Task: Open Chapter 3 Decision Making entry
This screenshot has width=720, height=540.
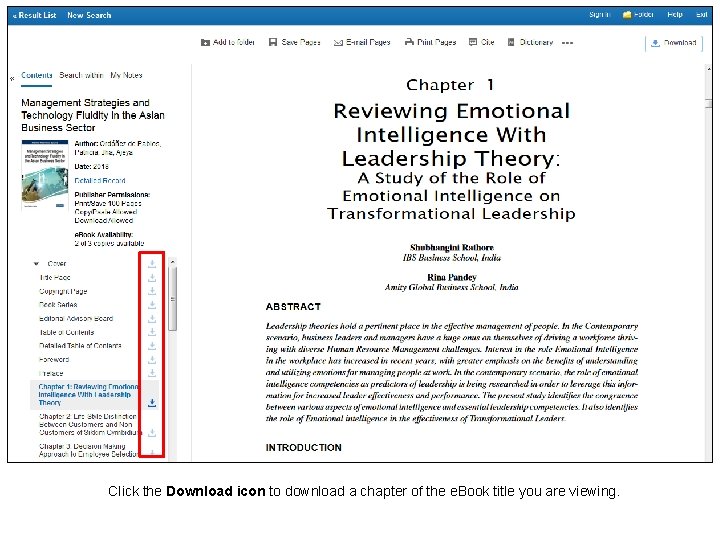Action: (x=88, y=450)
